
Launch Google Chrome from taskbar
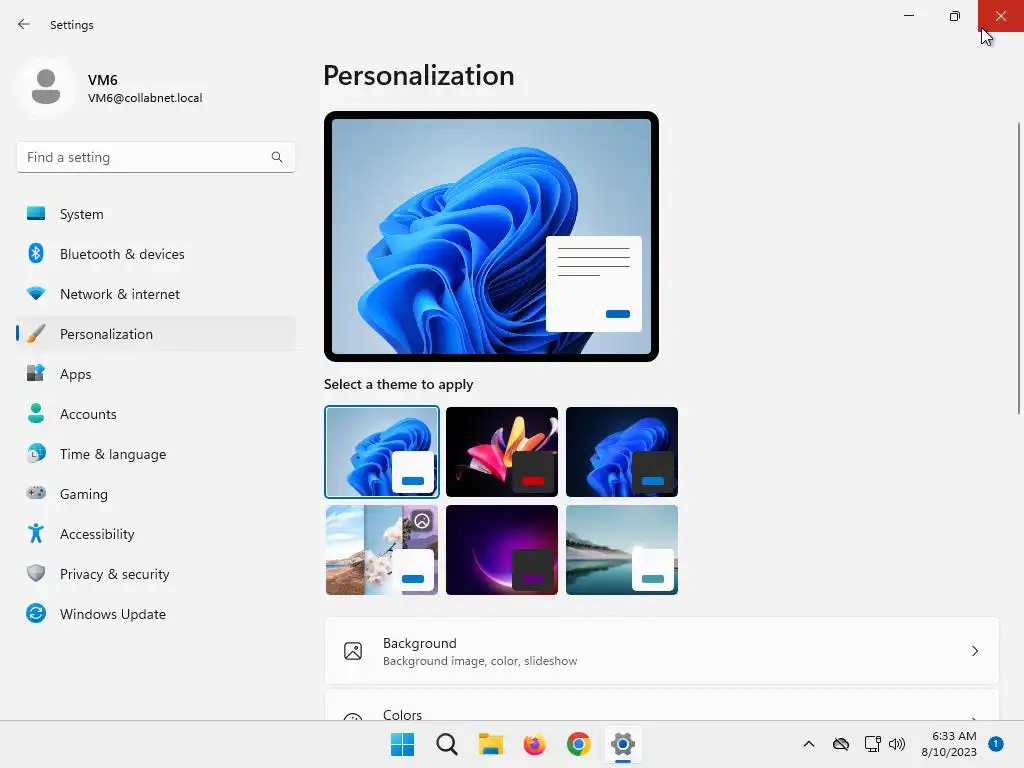pos(579,744)
